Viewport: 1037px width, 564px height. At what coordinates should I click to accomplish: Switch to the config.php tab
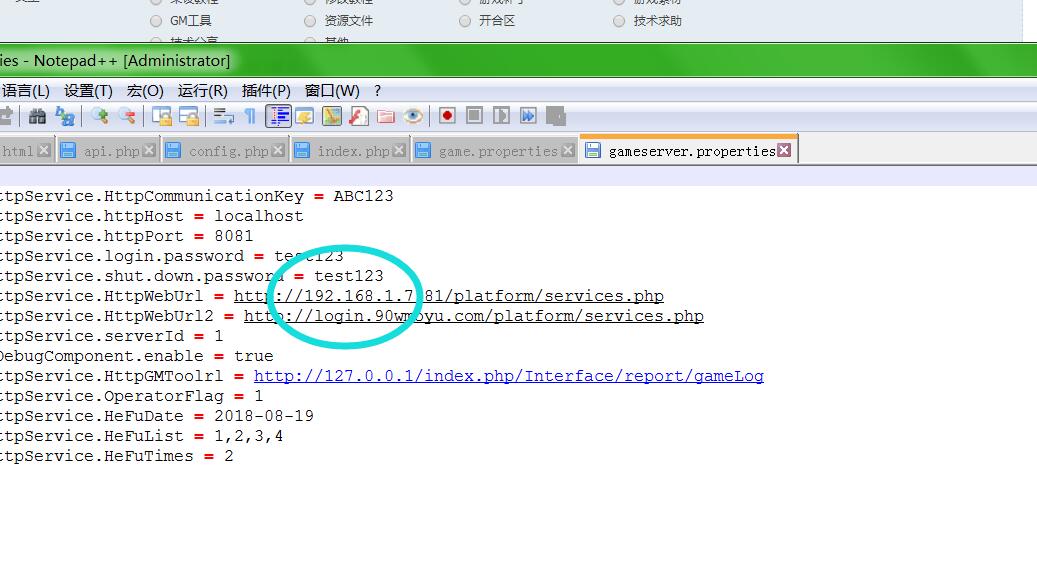click(228, 151)
